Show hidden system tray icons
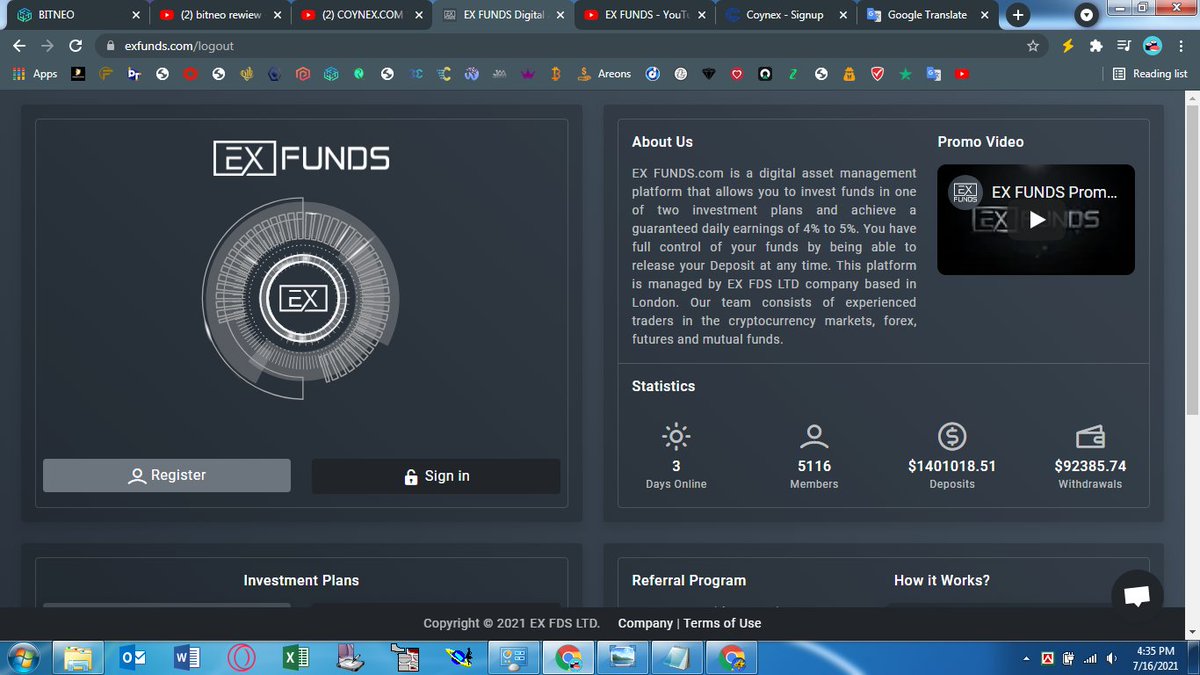 1026,658
